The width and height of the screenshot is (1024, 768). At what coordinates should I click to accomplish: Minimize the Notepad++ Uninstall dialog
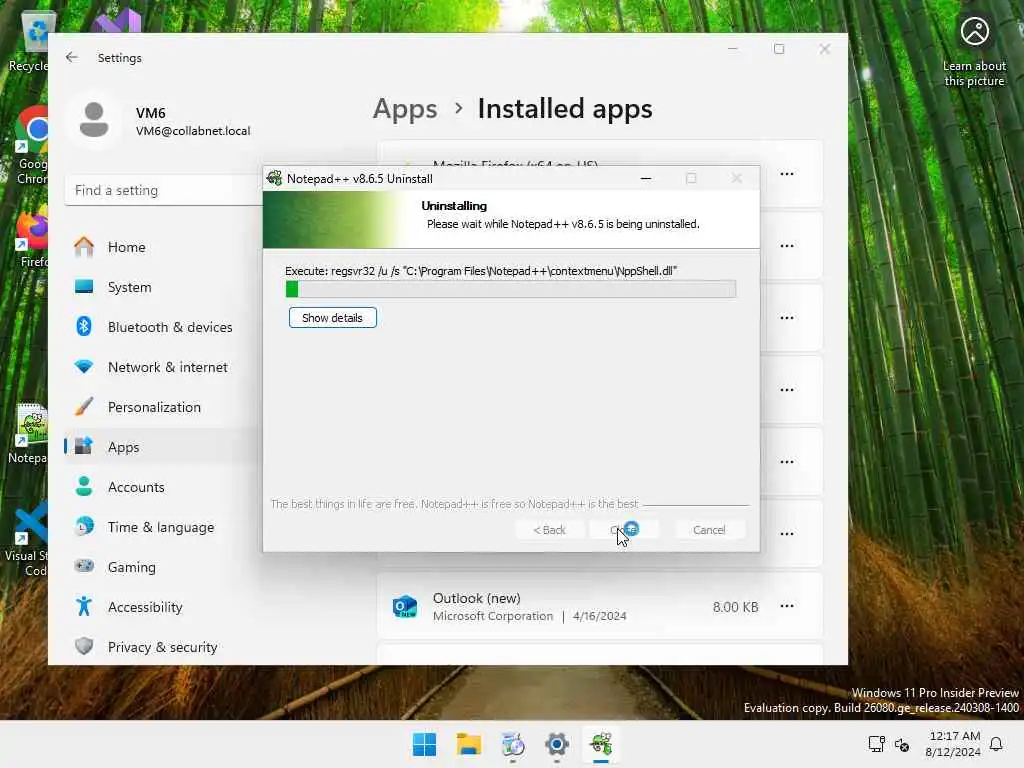(646, 178)
